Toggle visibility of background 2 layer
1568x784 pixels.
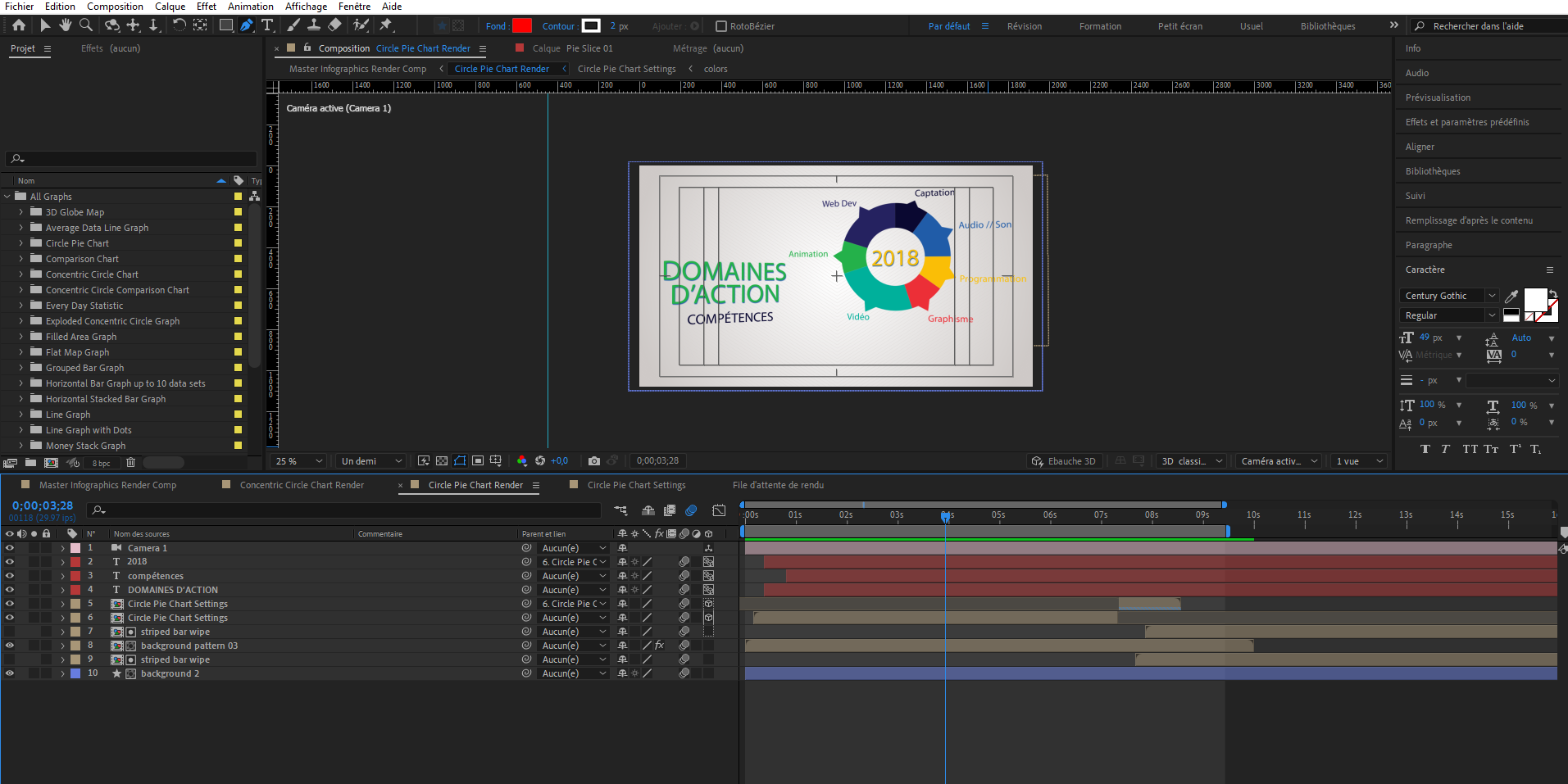[x=10, y=673]
